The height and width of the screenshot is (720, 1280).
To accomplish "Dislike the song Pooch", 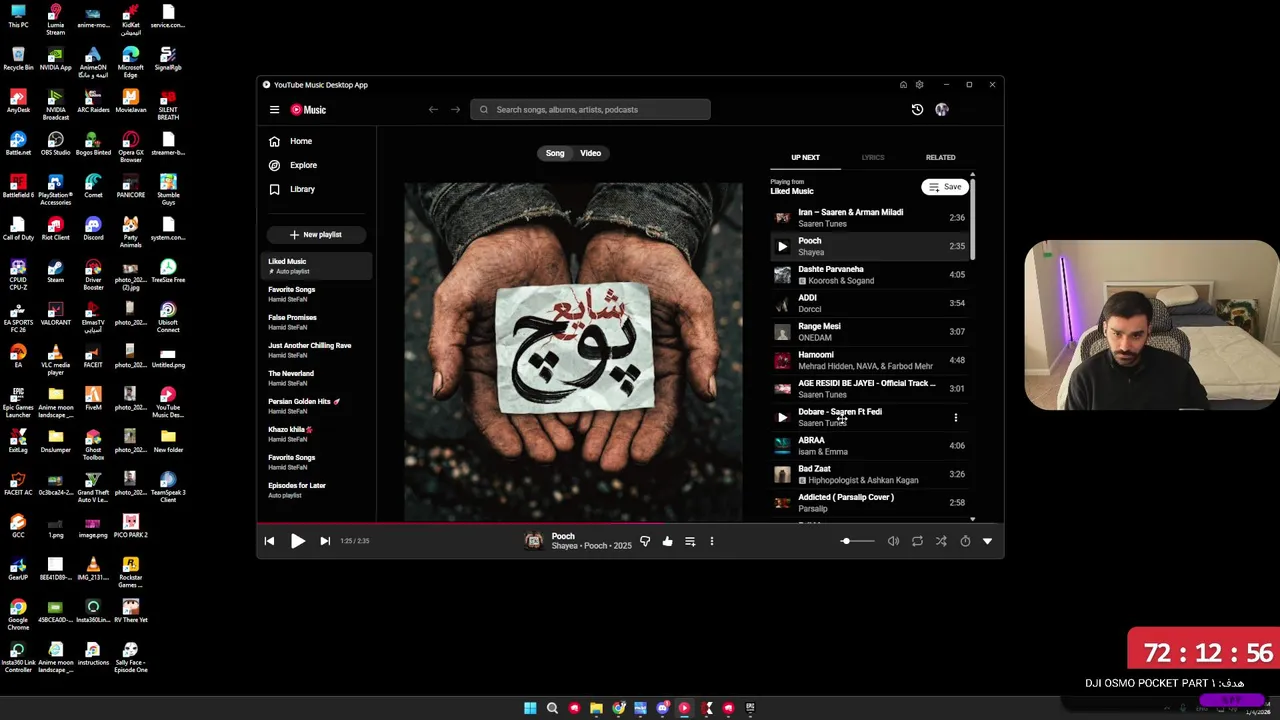I will [x=645, y=541].
